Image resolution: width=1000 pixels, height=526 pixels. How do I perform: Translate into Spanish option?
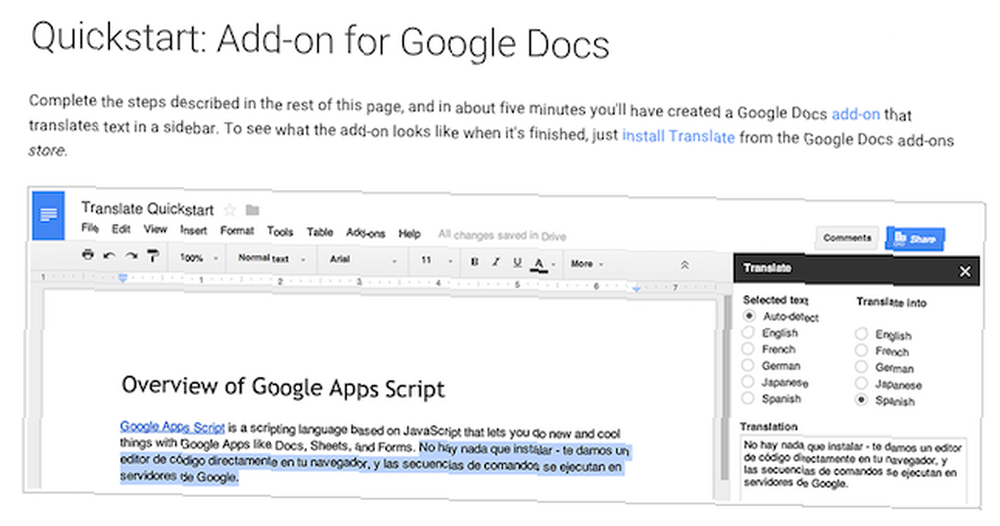tap(862, 400)
